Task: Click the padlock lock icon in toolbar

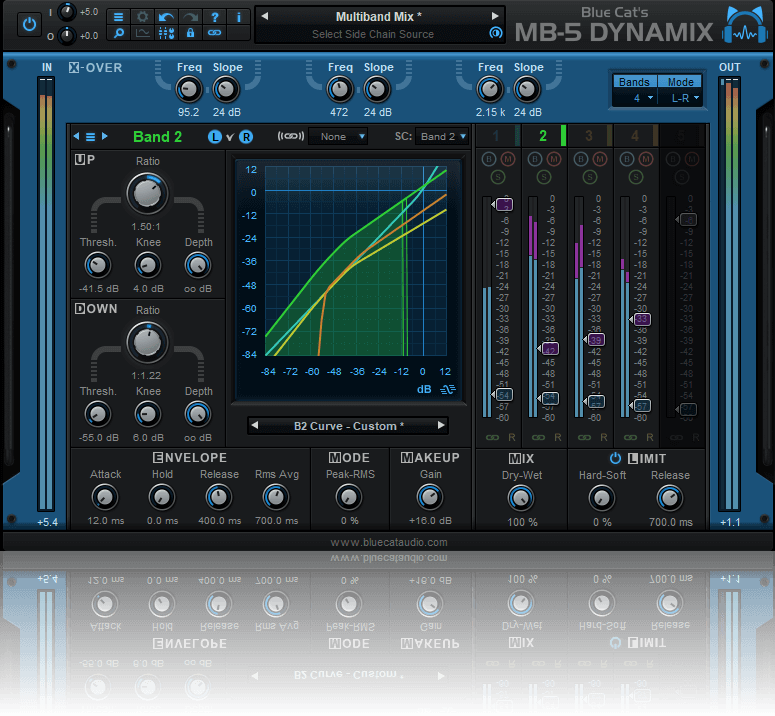Action: tap(190, 33)
